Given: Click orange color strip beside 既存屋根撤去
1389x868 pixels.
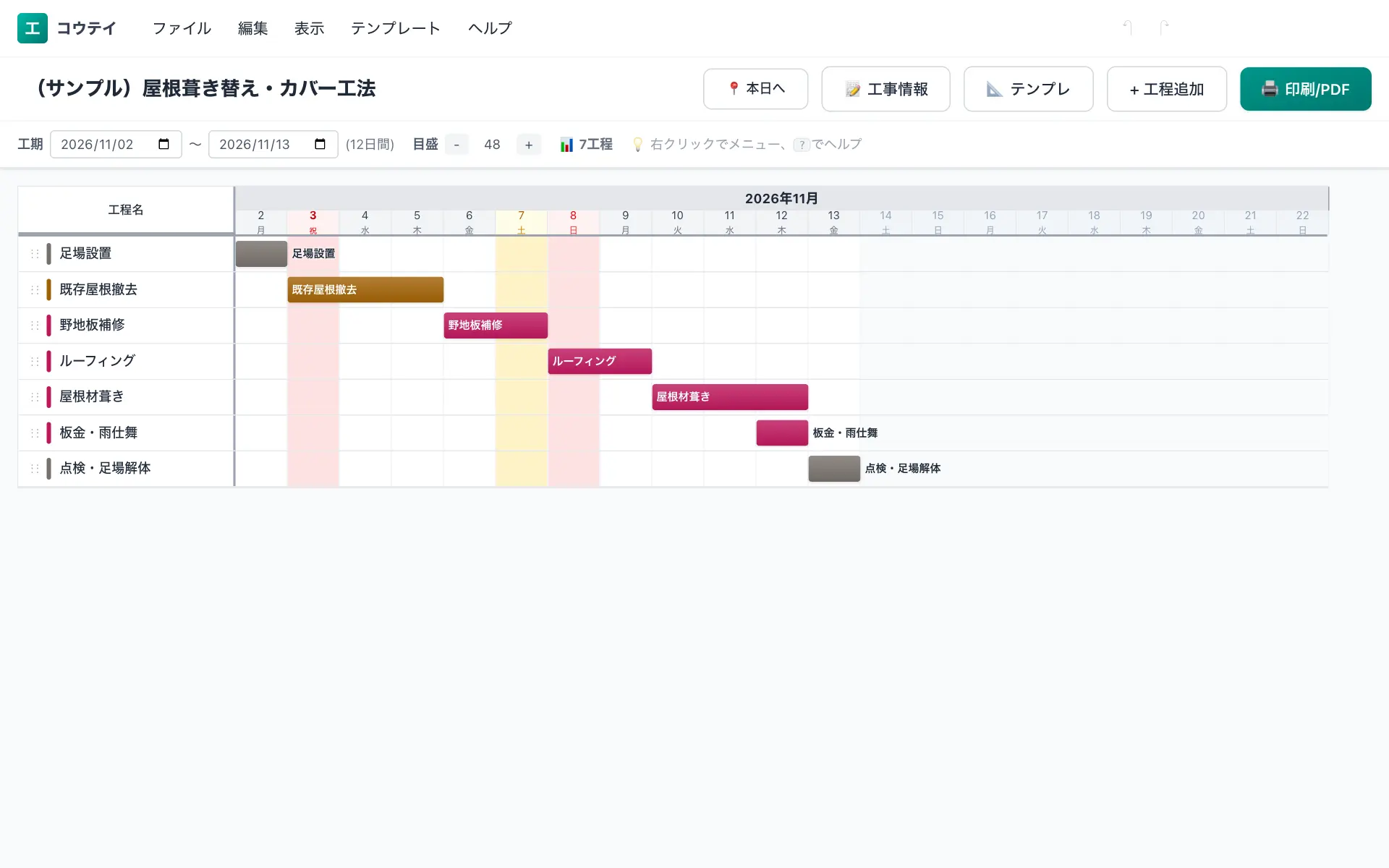Looking at the screenshot, I should point(48,289).
